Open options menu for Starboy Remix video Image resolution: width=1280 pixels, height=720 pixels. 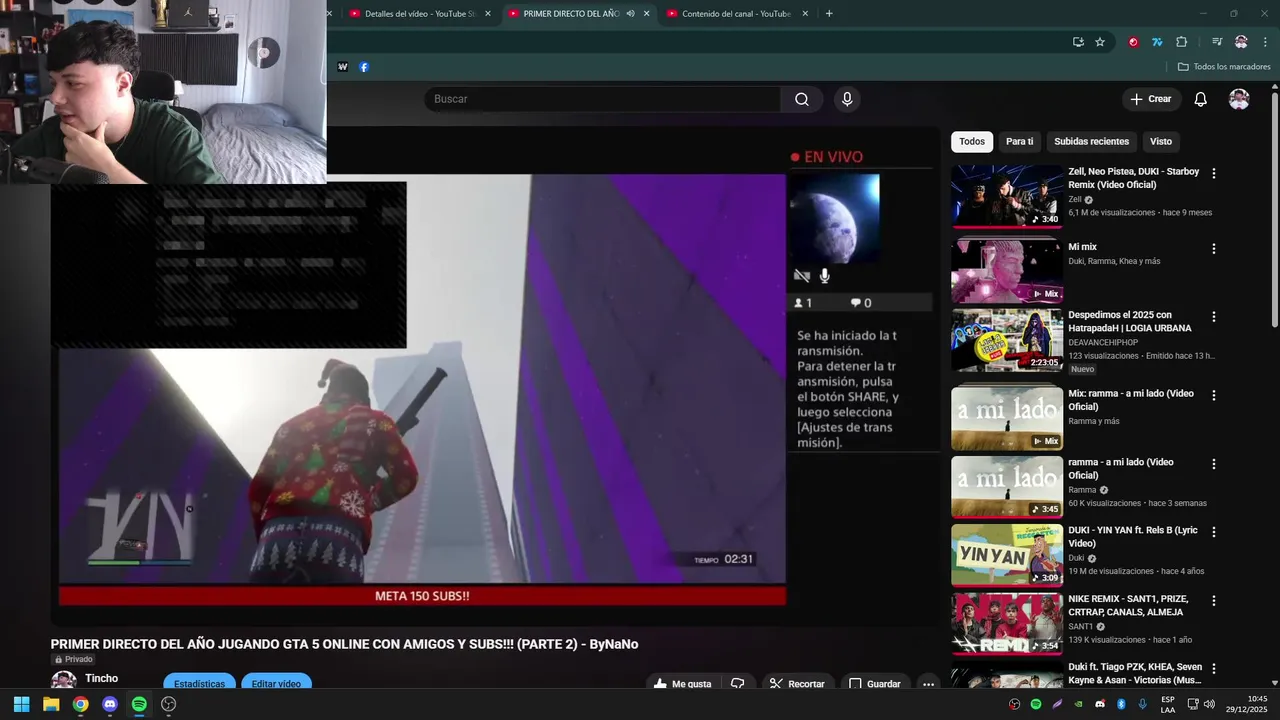click(1214, 173)
